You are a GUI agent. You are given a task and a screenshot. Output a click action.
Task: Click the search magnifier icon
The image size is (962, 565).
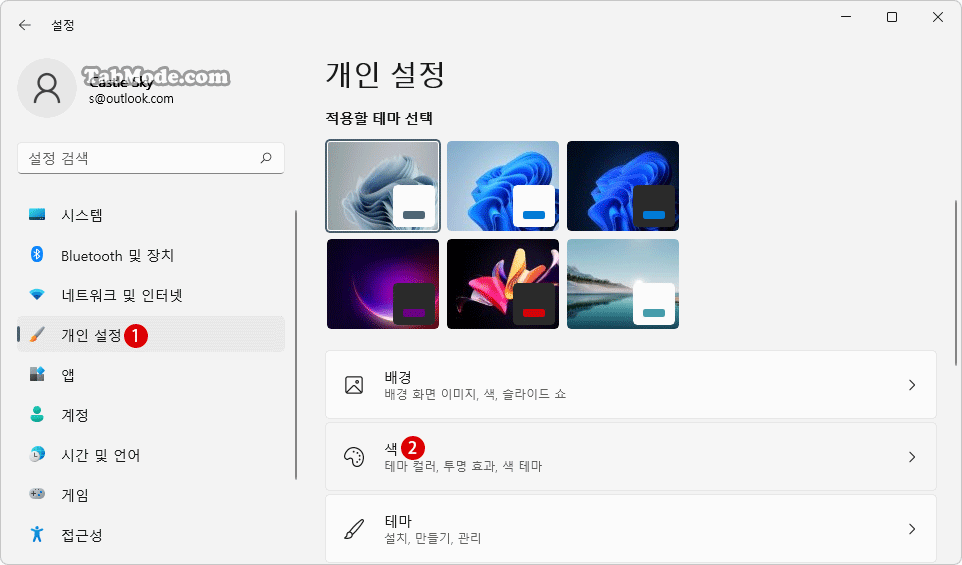click(266, 158)
